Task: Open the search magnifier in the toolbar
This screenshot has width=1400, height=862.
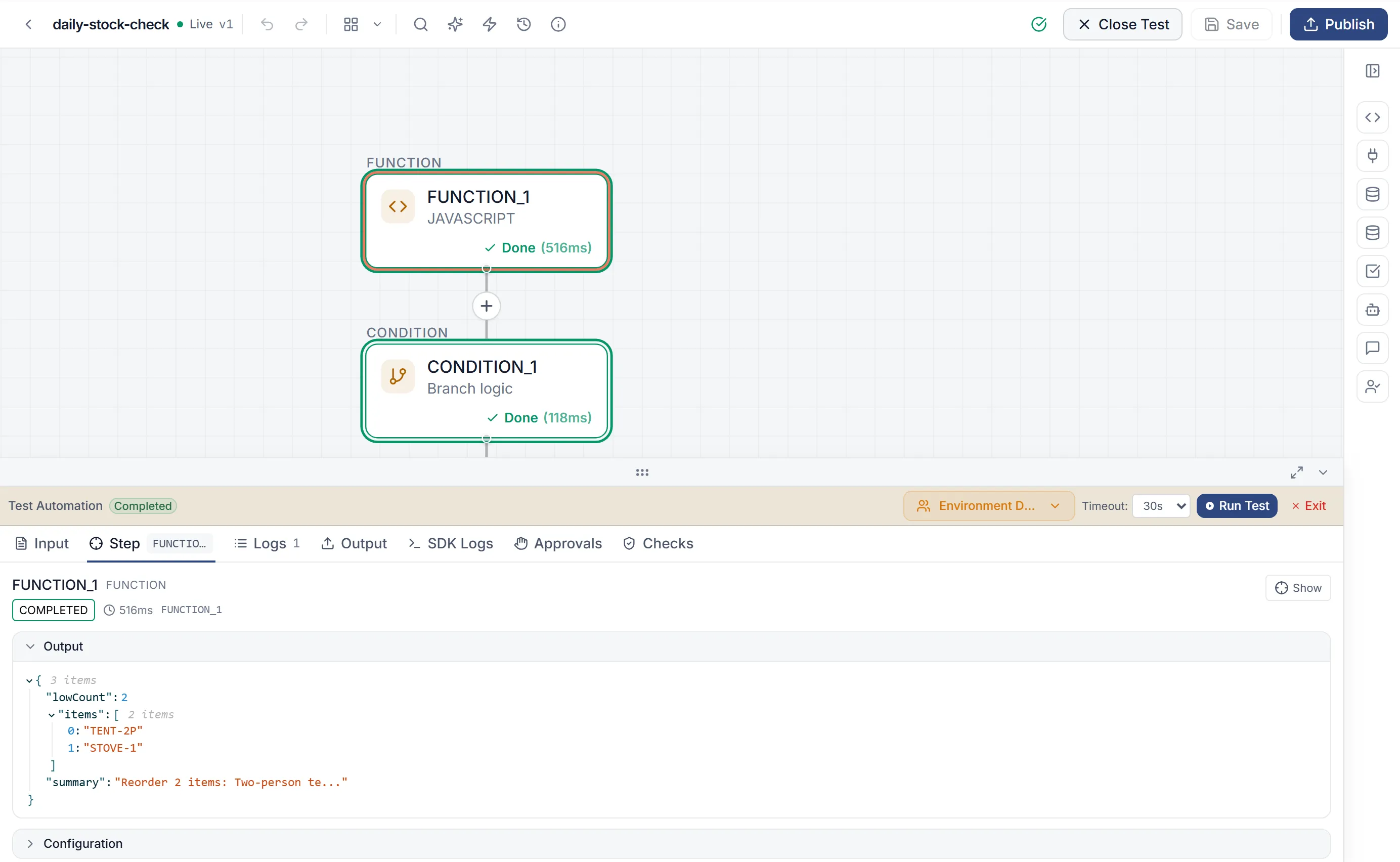Action: 420,24
